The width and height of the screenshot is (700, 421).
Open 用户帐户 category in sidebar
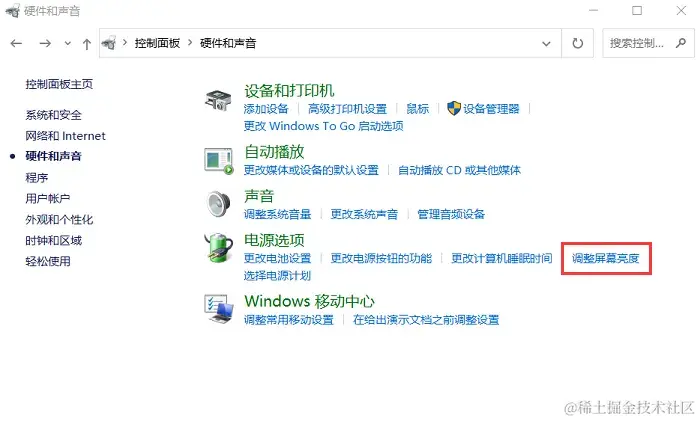coord(48,198)
